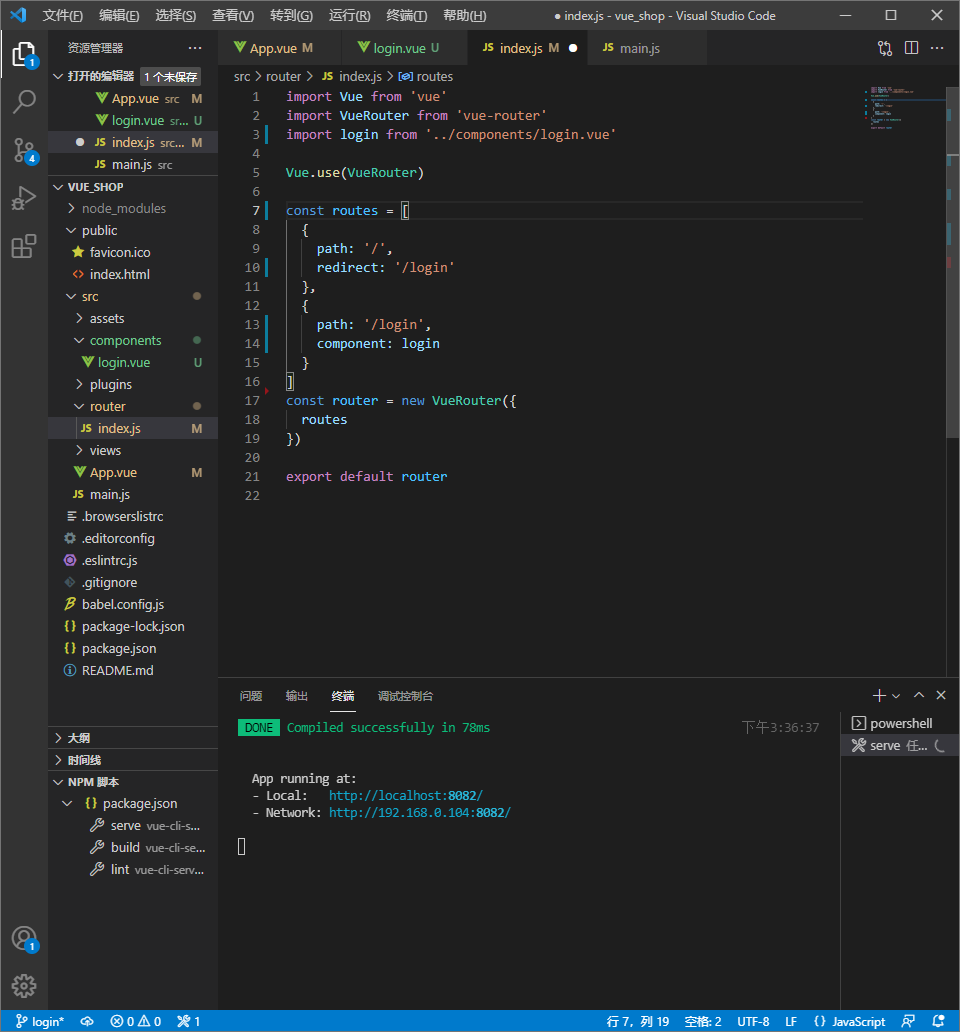
Task: Open the View (查看) menu
Action: 233,15
